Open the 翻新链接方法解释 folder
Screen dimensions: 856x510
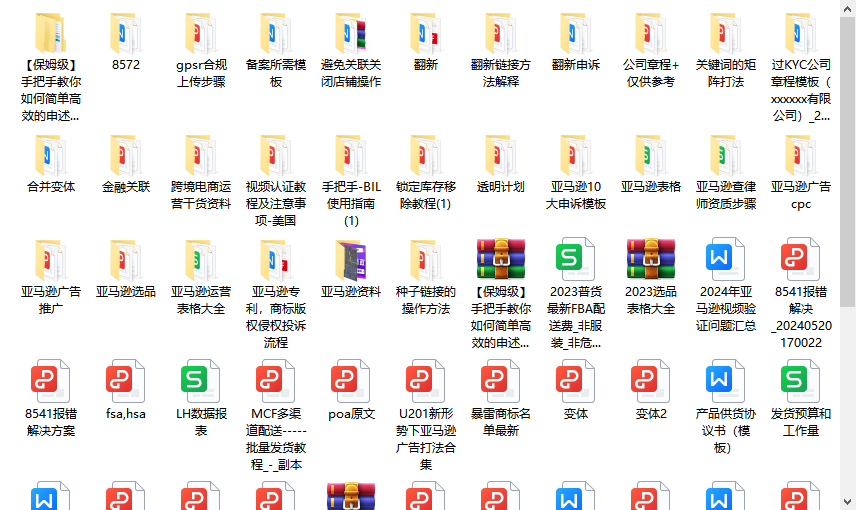click(501, 34)
